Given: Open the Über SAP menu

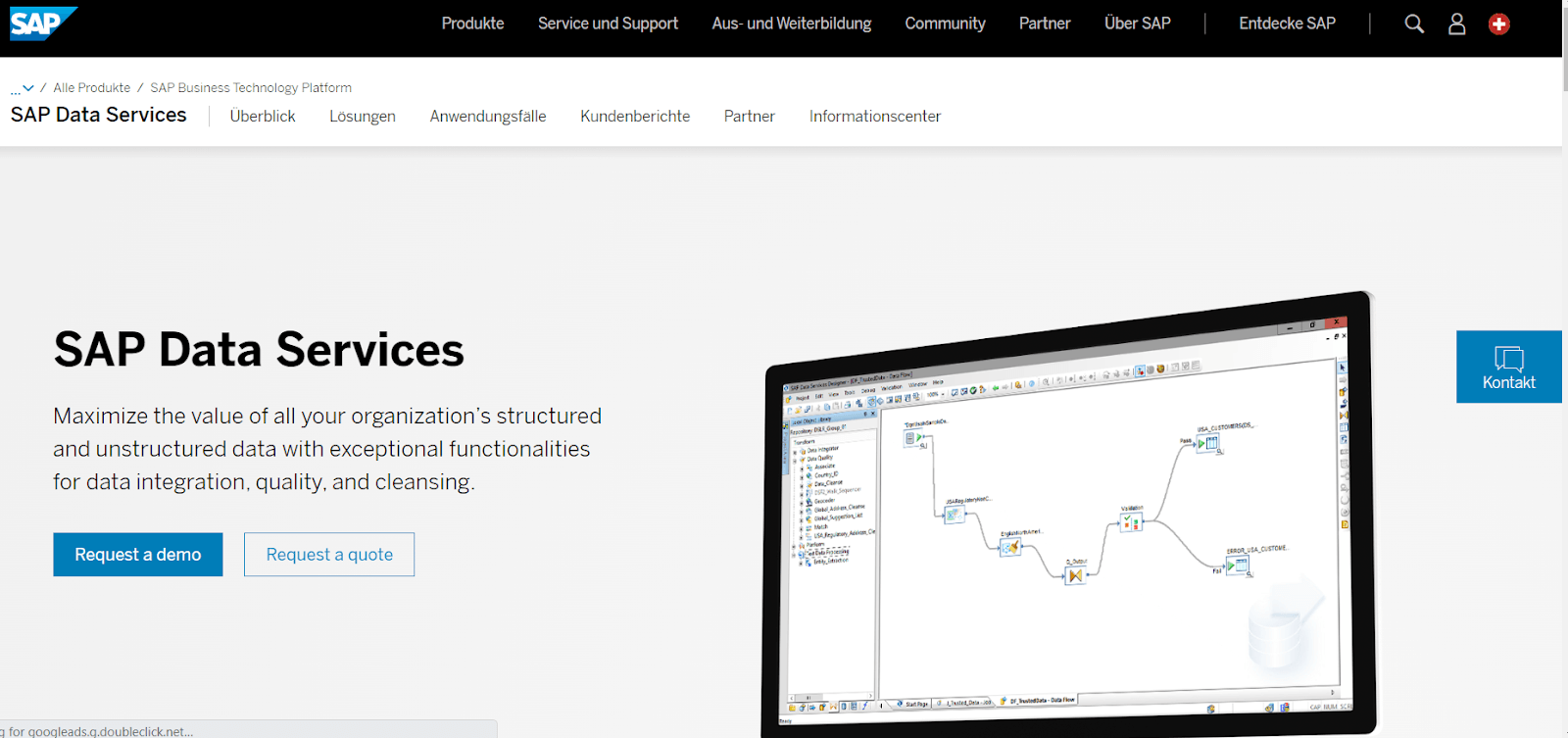Looking at the screenshot, I should 1138,24.
